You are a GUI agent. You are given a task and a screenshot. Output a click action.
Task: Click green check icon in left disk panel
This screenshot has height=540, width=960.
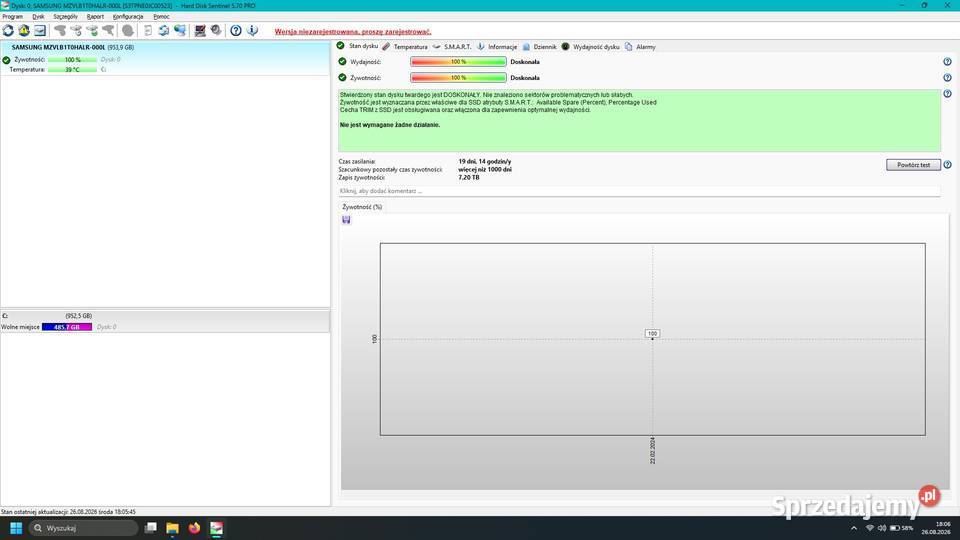[6, 60]
